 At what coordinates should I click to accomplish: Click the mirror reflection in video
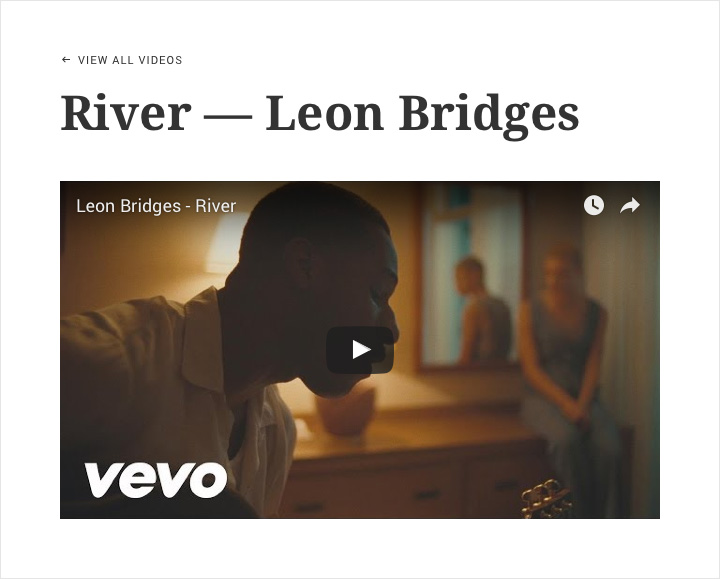click(472, 275)
